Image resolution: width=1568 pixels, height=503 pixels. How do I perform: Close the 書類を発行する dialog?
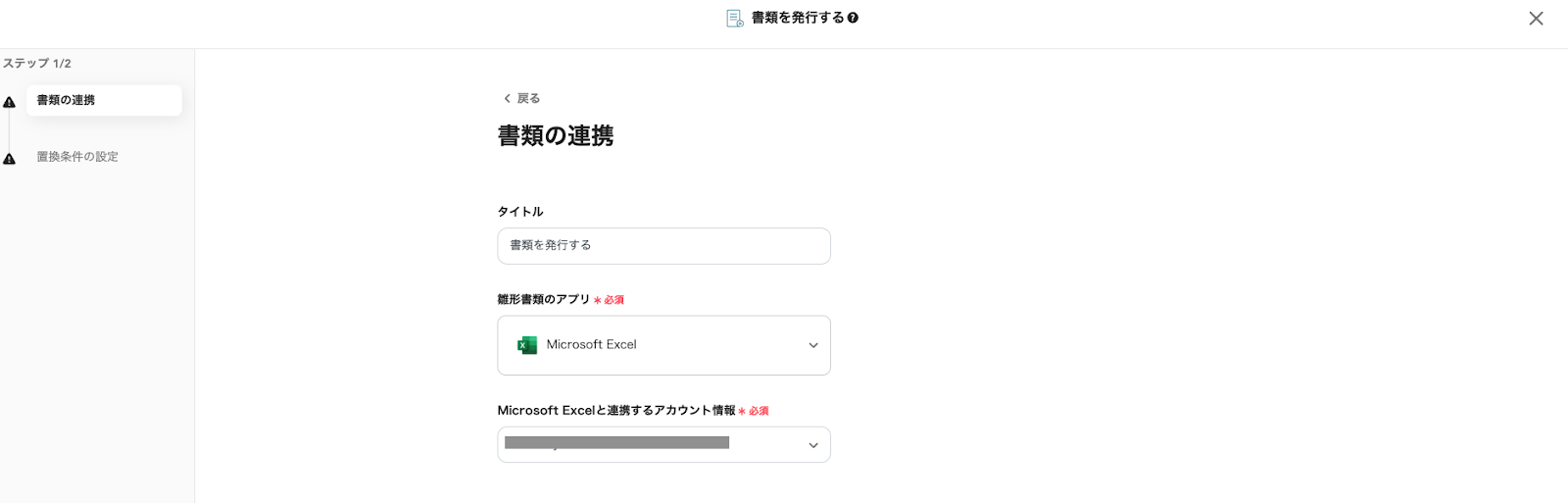click(x=1536, y=19)
